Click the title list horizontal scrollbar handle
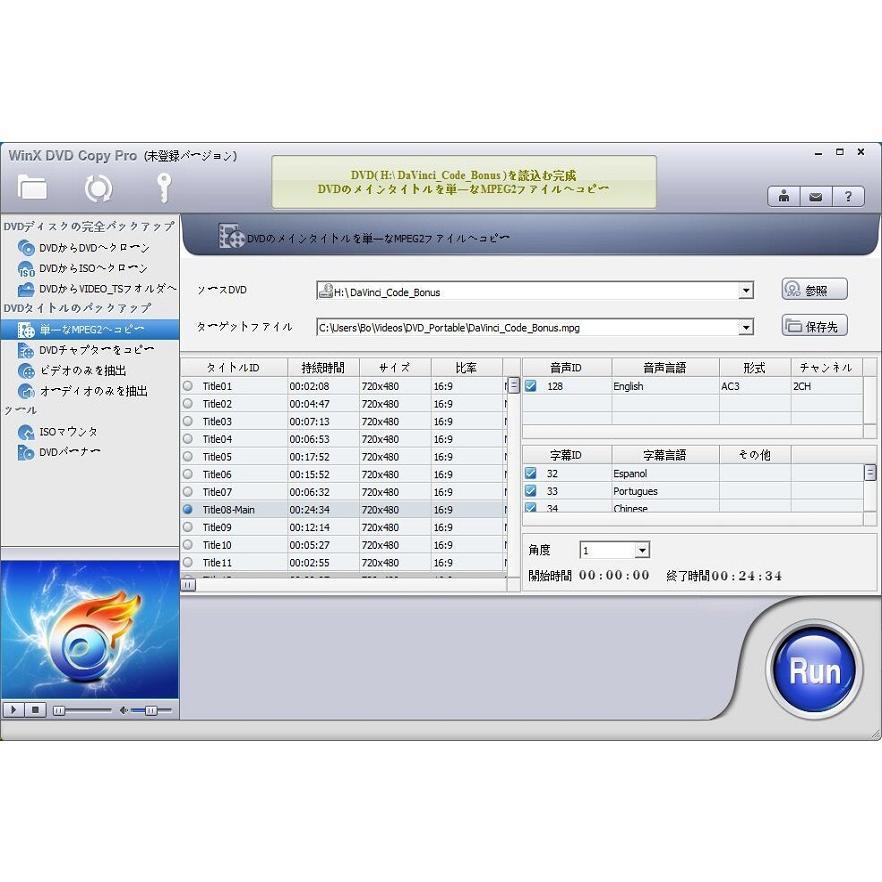Viewport: 882px width, 882px height. coord(188,585)
